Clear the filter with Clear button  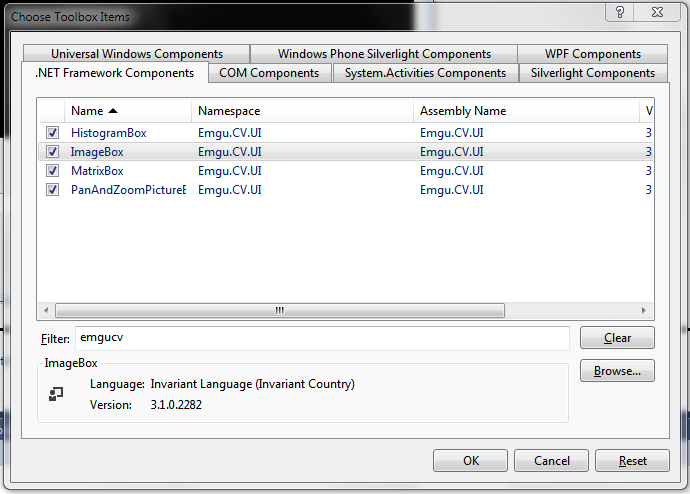617,338
